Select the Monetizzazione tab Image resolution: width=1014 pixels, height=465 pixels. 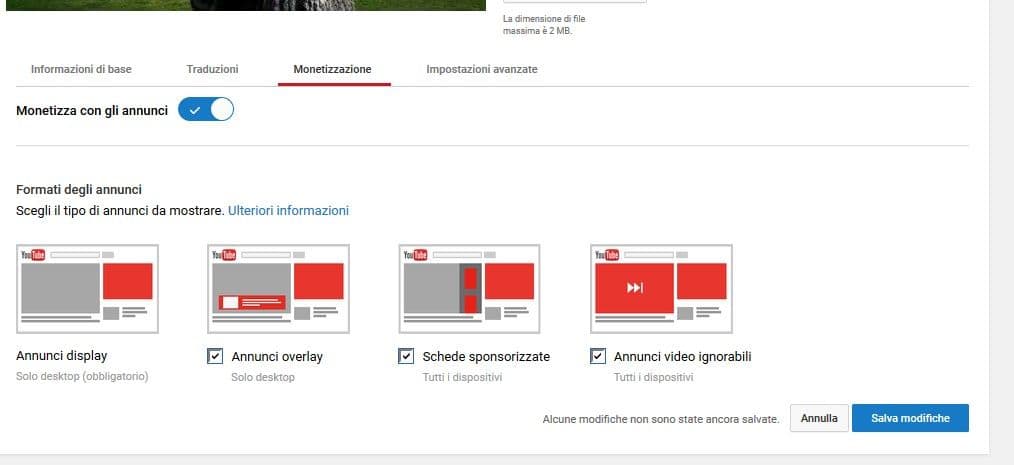click(x=333, y=69)
